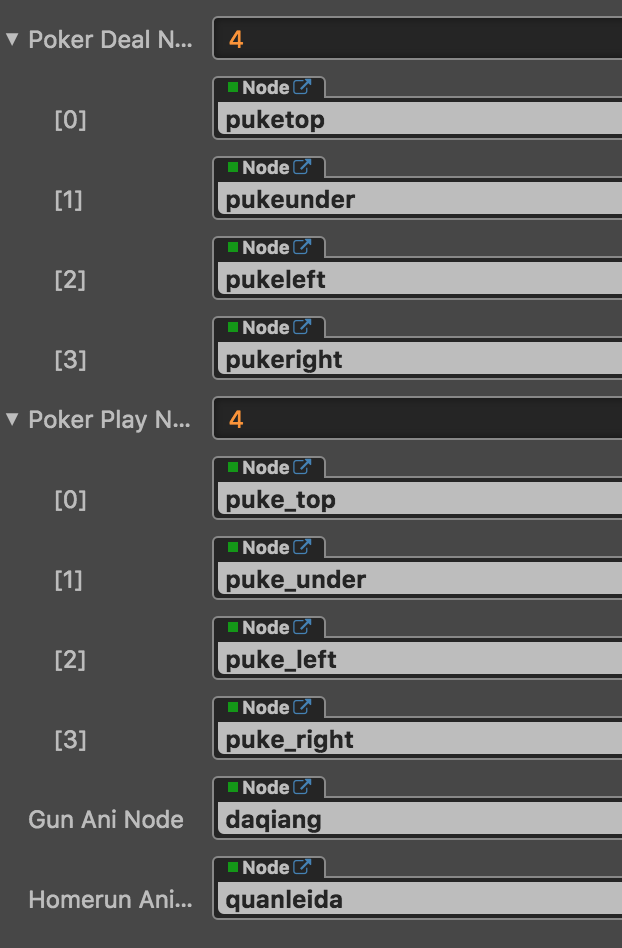
Task: Click the Poker Play array size field
Action: click(420, 420)
